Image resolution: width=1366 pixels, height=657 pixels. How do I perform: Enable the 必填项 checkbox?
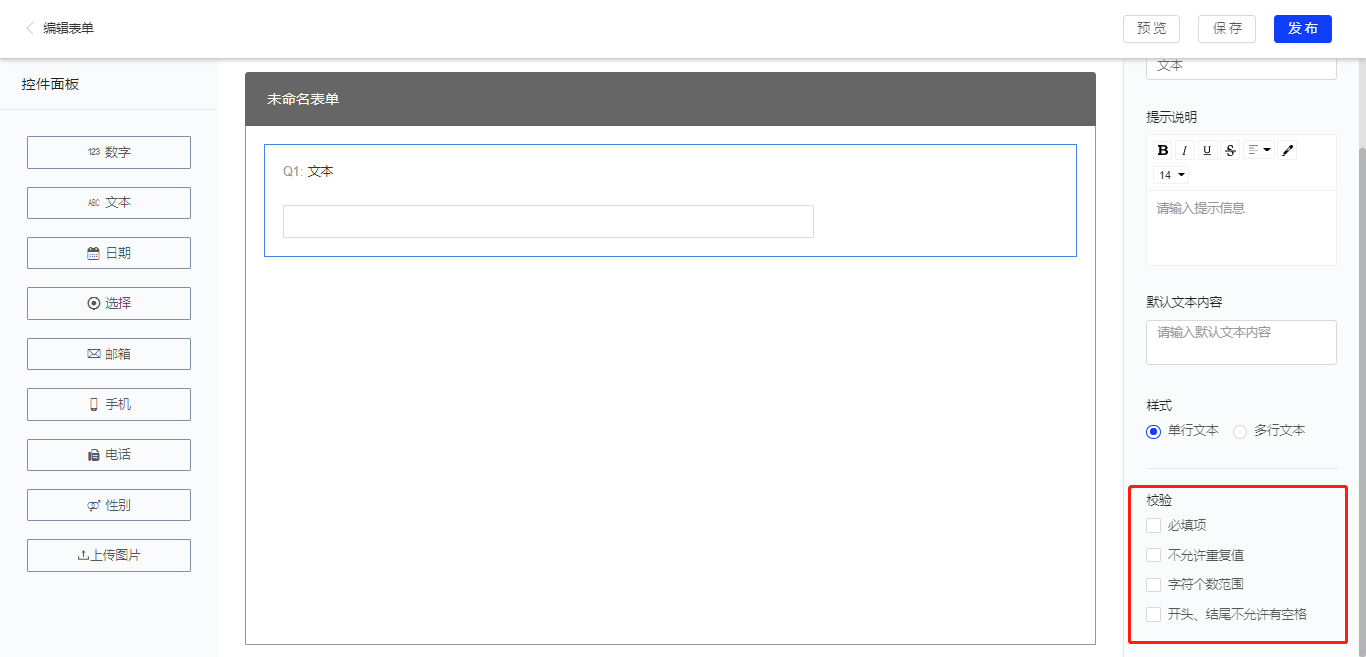point(1154,525)
